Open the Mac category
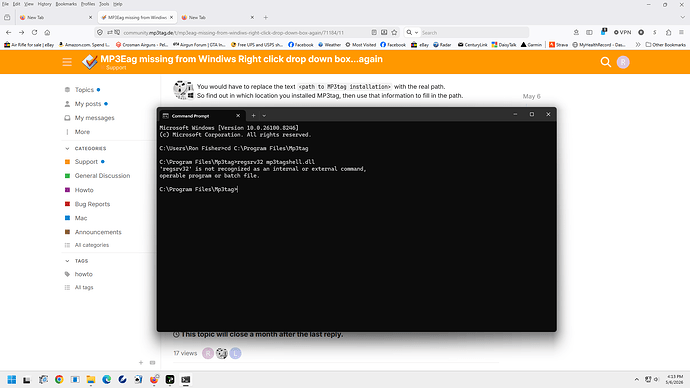The height and width of the screenshot is (388, 690). (x=81, y=218)
